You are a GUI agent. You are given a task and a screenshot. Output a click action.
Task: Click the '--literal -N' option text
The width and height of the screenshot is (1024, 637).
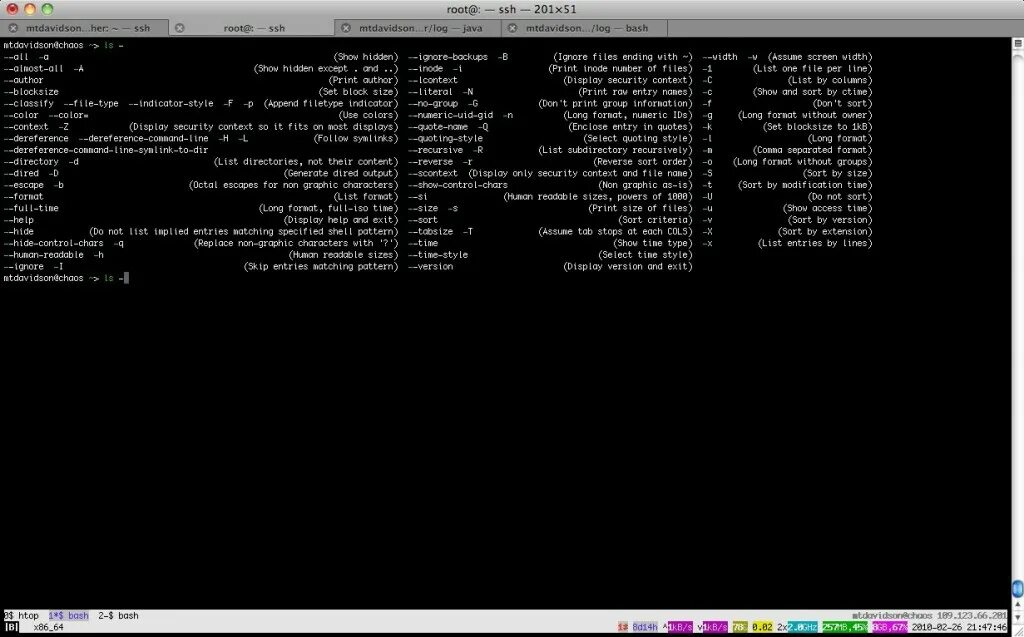[441, 92]
